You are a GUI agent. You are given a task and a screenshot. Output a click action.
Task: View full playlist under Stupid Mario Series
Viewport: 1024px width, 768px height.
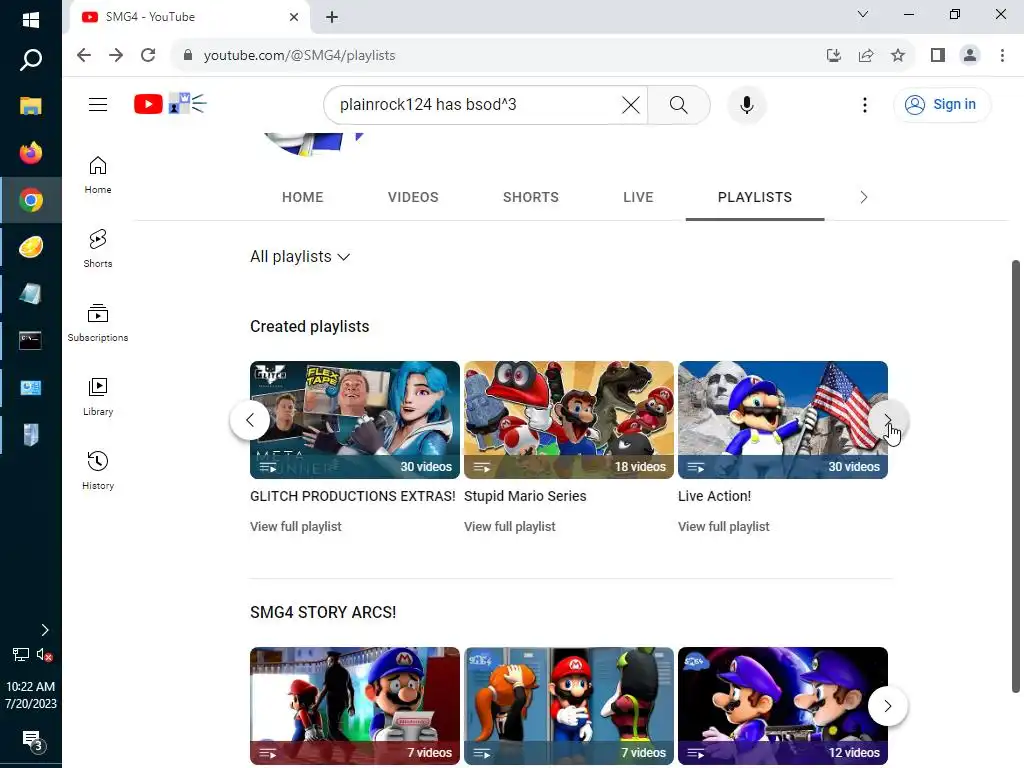coord(510,526)
